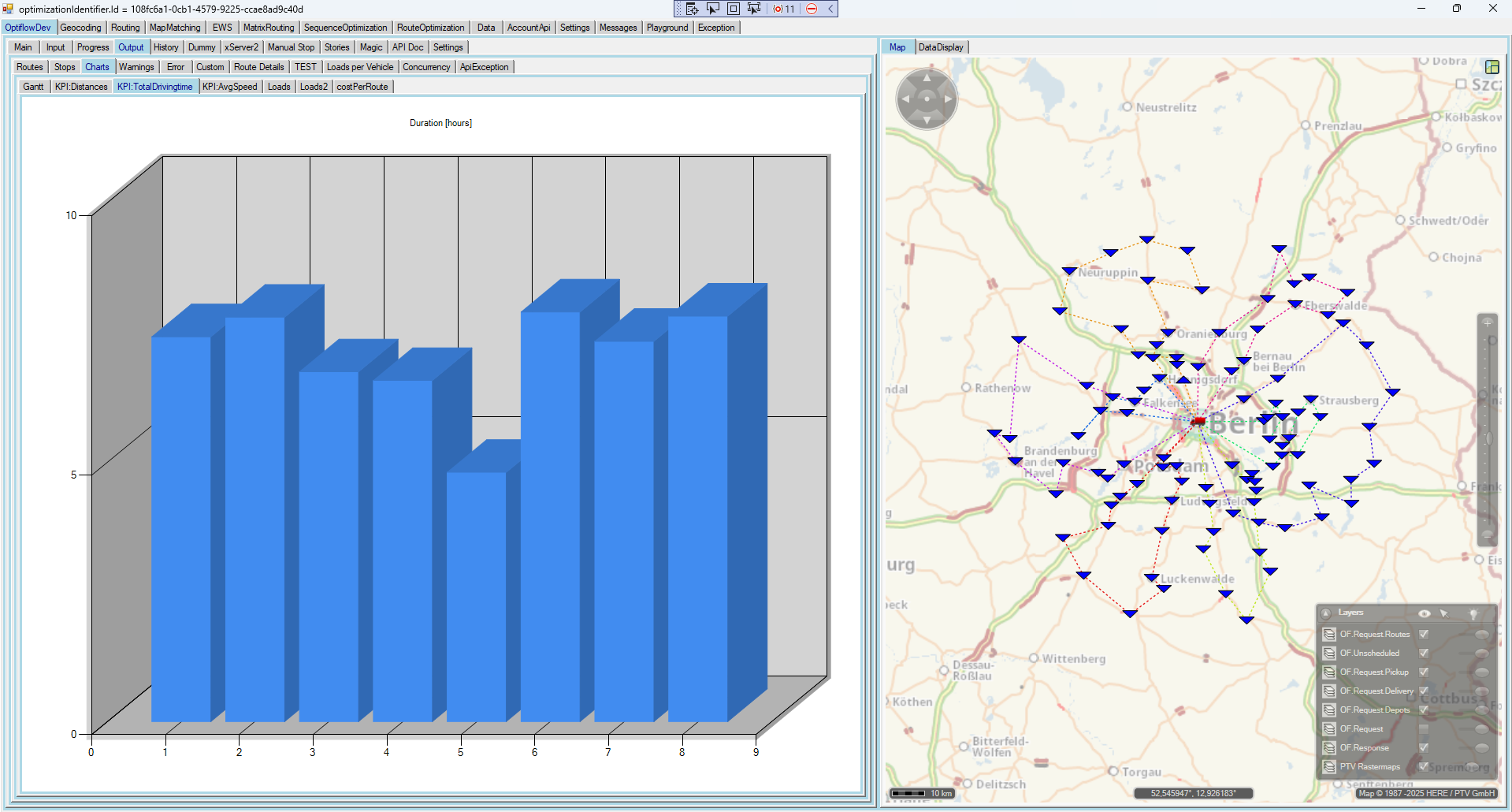Screen dimensions: 1512x812
Task: Click the live visual tree debug icon
Action: [692, 9]
